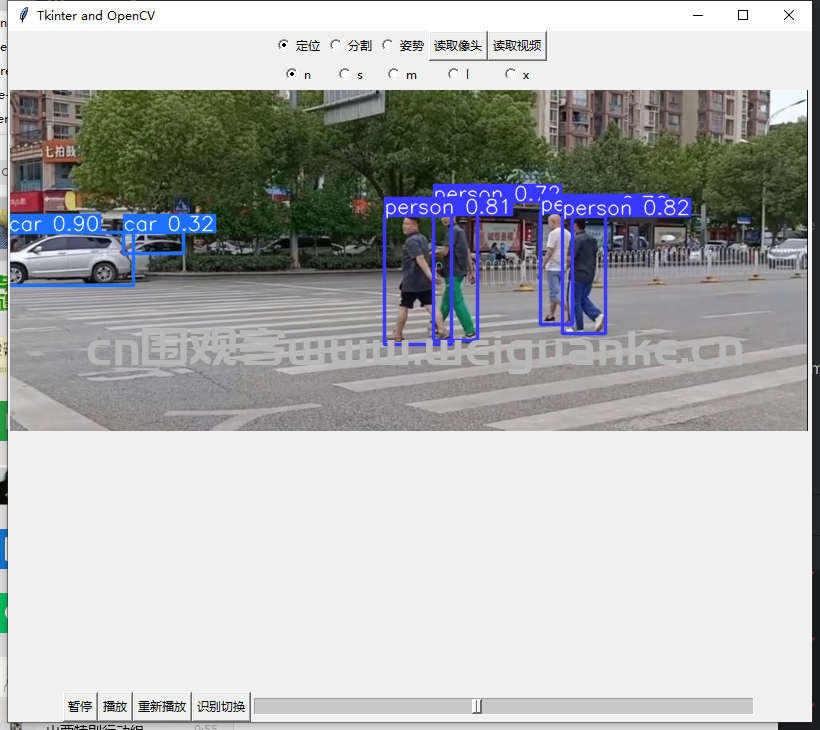
Task: Select model size n radio button
Action: coord(292,74)
